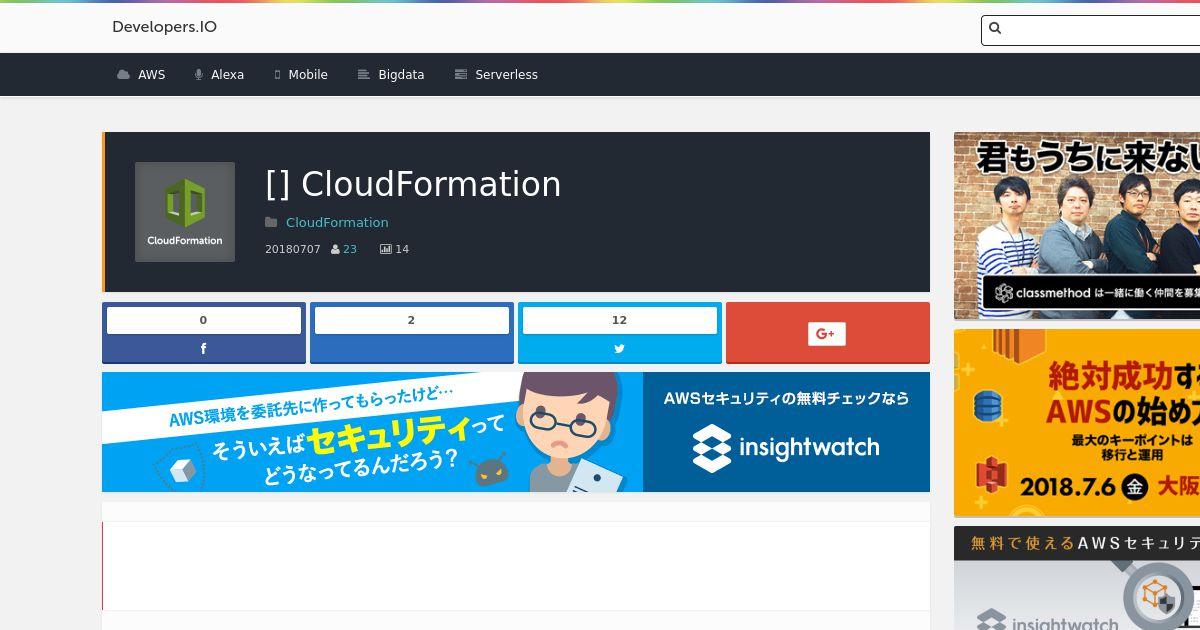The width and height of the screenshot is (1200, 630).
Task: Click the folder icon beside CloudFormation category
Action: 271,222
